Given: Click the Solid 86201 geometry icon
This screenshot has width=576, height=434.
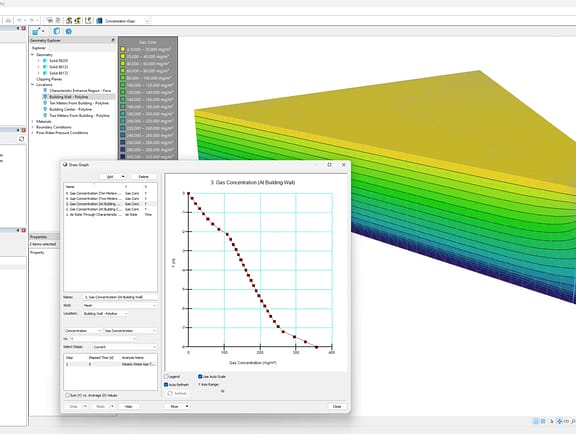Looking at the screenshot, I should click(x=45, y=61).
